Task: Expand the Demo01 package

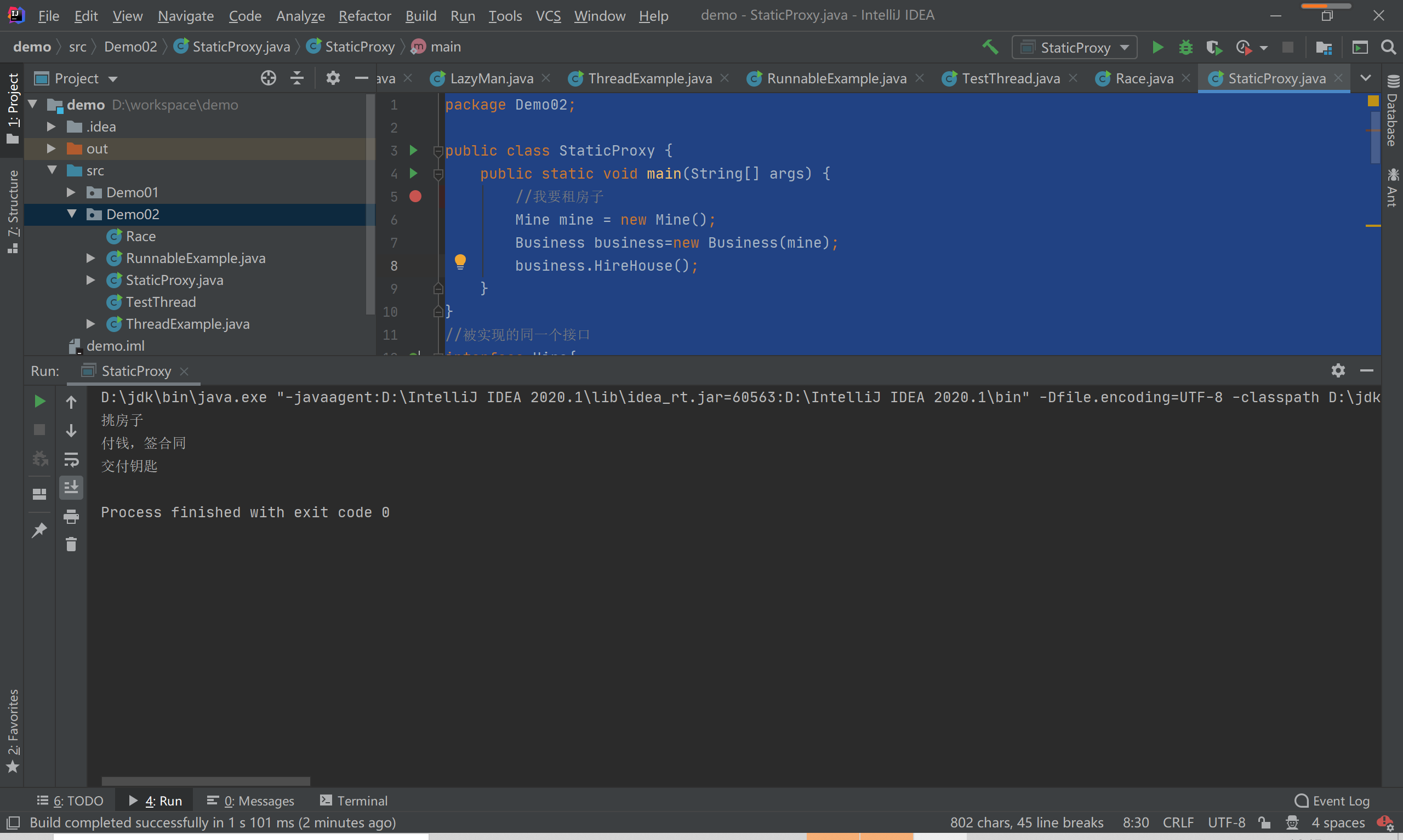Action: 71,192
